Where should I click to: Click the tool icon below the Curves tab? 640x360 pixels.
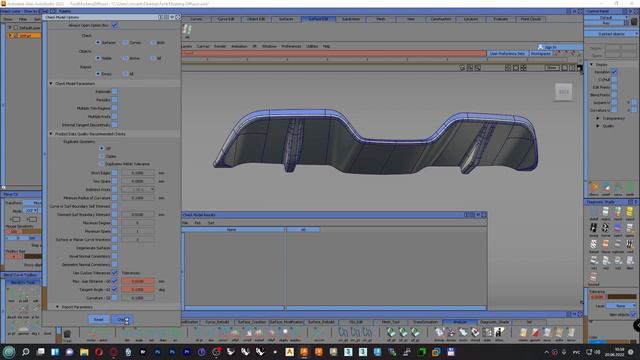click(187, 30)
